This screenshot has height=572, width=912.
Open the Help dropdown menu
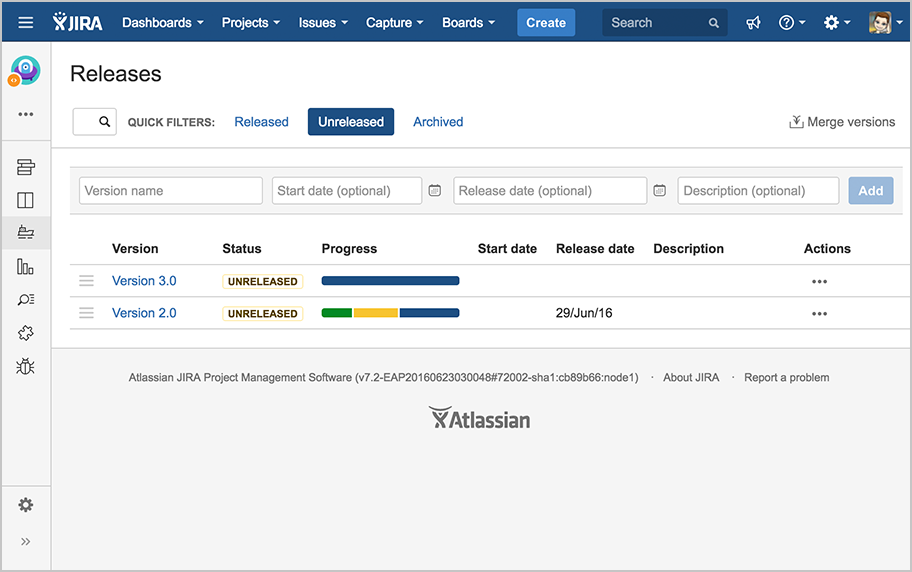pyautogui.click(x=791, y=22)
